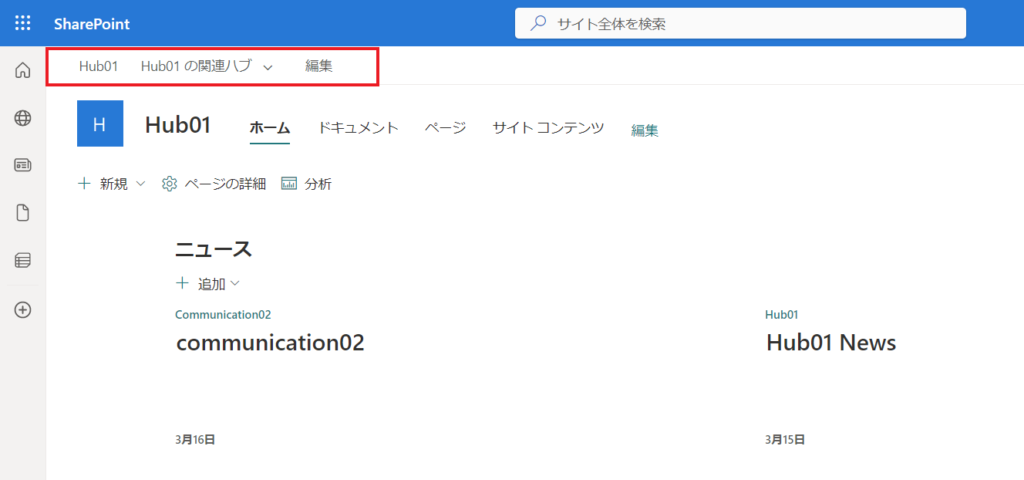Image resolution: width=1024 pixels, height=480 pixels.
Task: Open the Communication02 site link
Action: [x=223, y=314]
